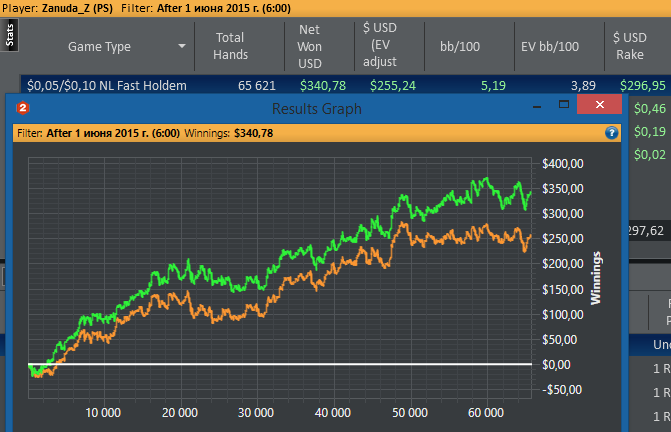Open the help icon in Results Graph

pos(612,133)
